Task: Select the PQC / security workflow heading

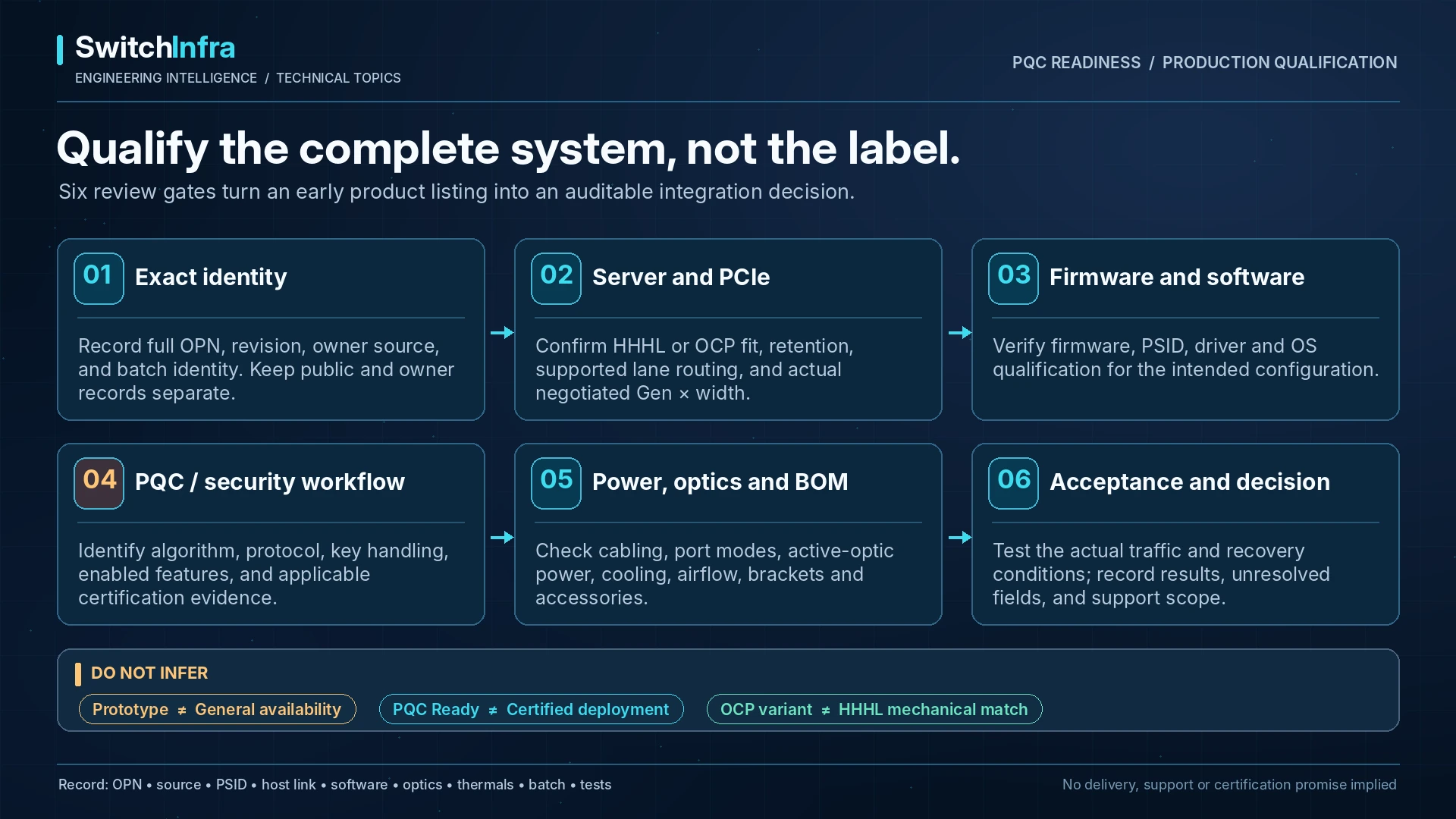Action: pos(270,482)
